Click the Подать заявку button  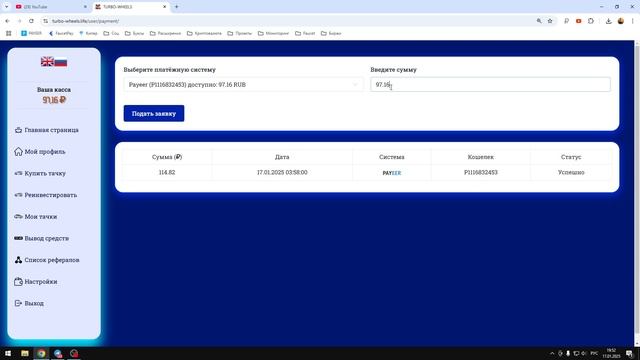tap(154, 113)
